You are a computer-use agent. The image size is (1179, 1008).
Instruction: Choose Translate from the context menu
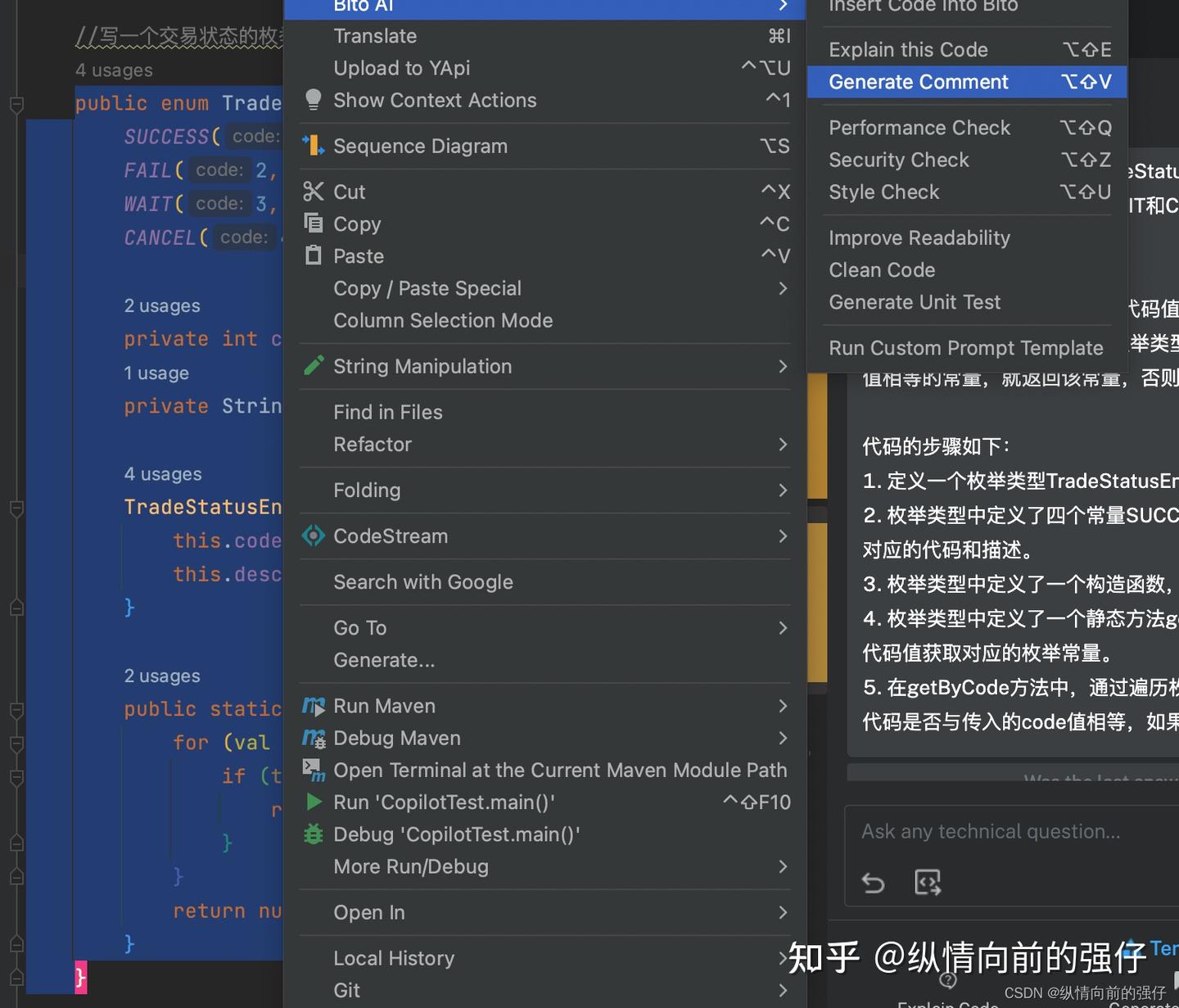coord(375,35)
